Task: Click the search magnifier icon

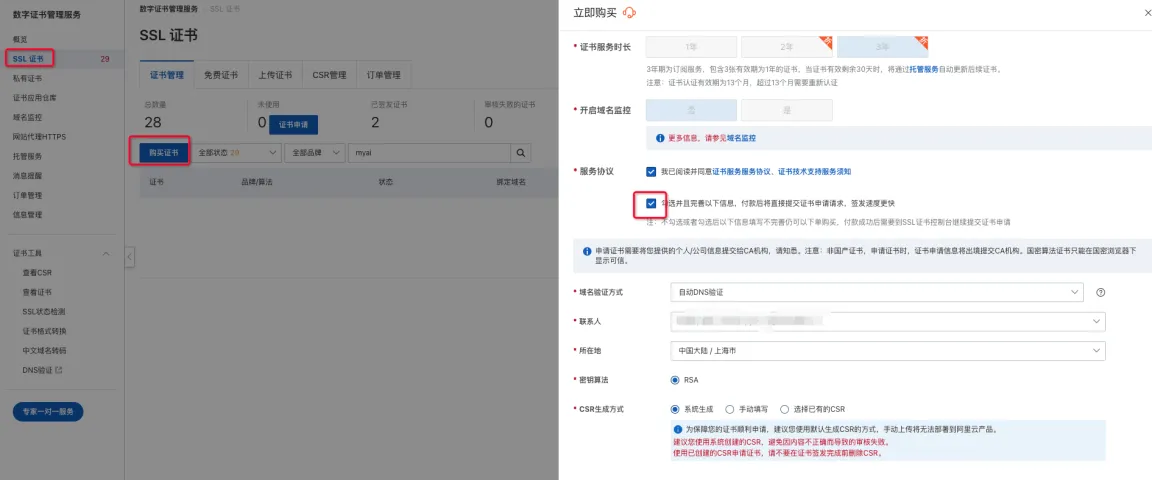Action: click(x=521, y=153)
